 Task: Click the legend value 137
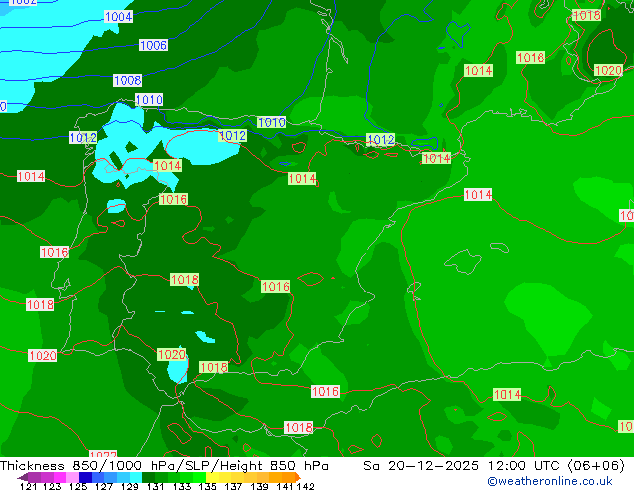233,486
